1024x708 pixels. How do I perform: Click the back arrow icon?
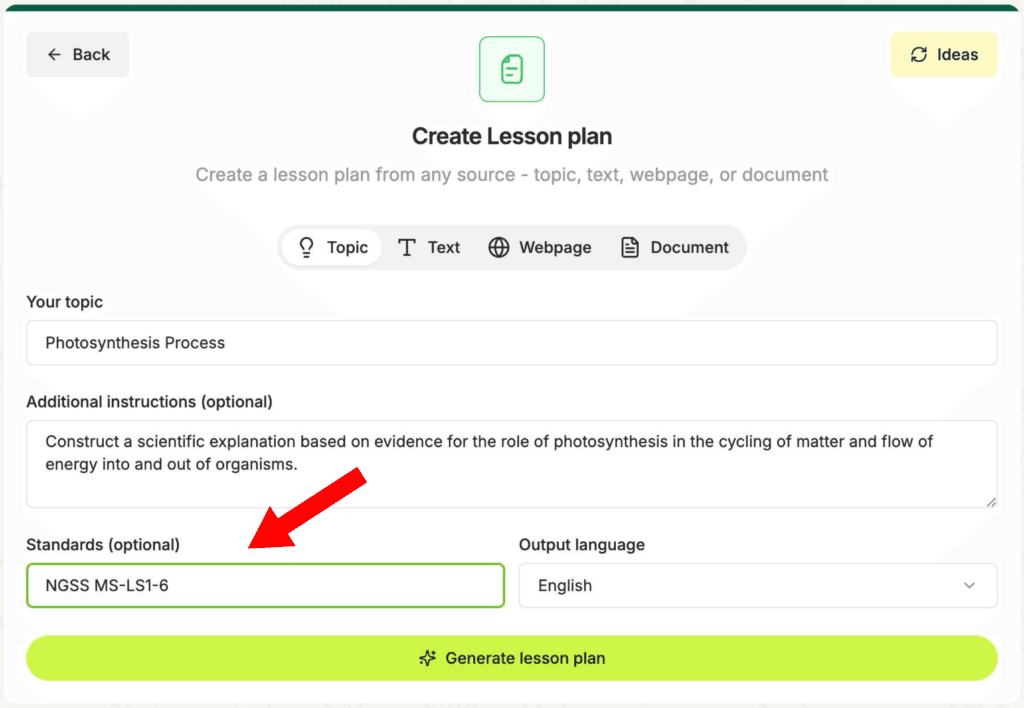[x=54, y=55]
